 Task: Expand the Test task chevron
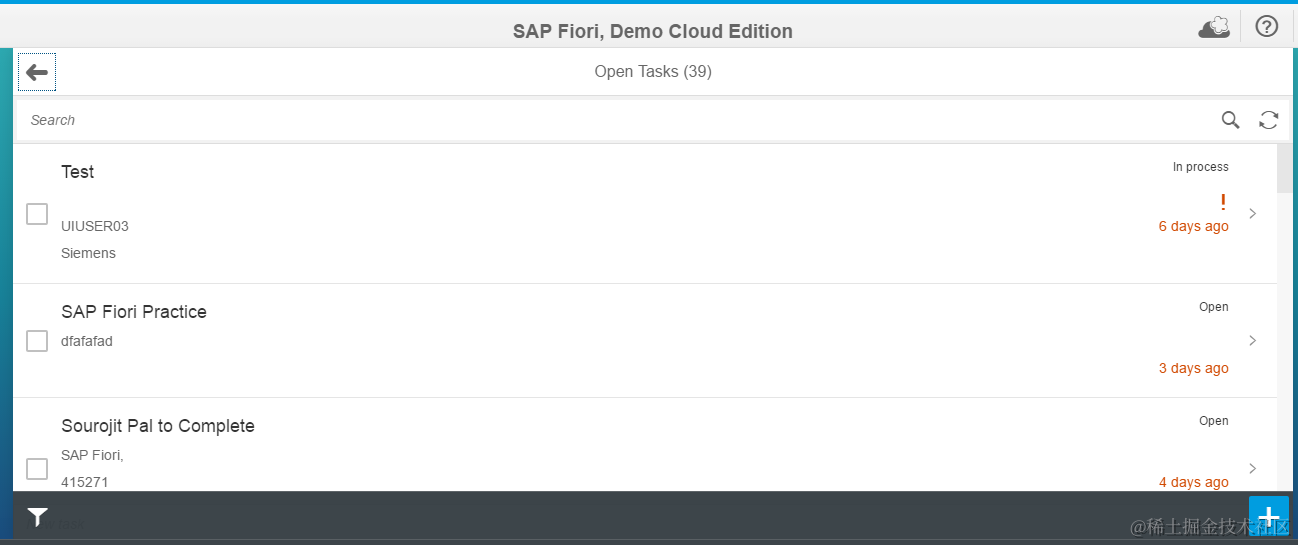pos(1252,214)
